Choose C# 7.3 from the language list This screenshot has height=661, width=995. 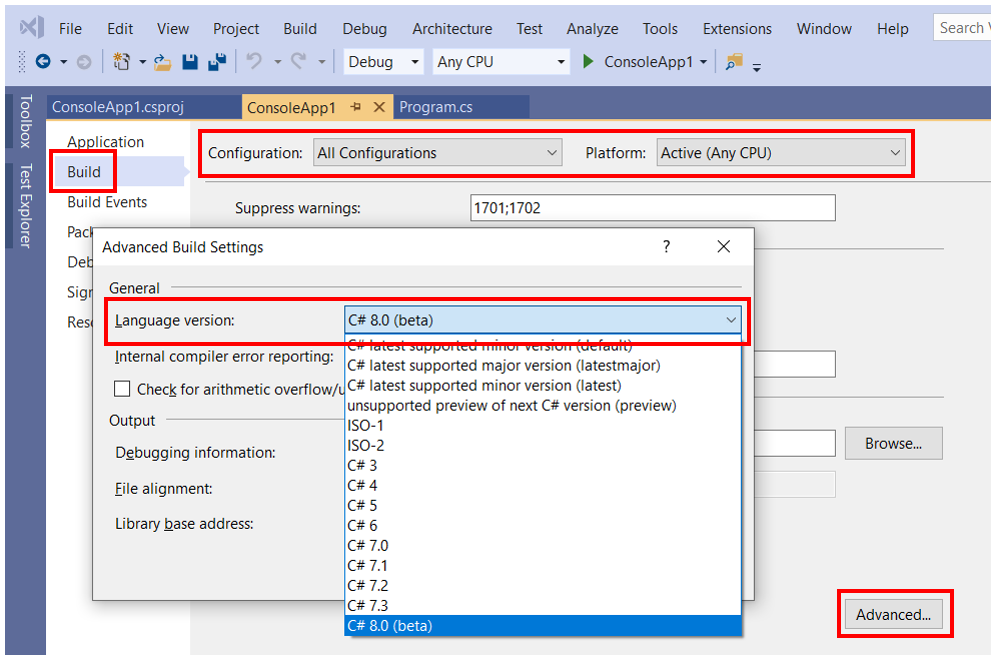pyautogui.click(x=543, y=605)
